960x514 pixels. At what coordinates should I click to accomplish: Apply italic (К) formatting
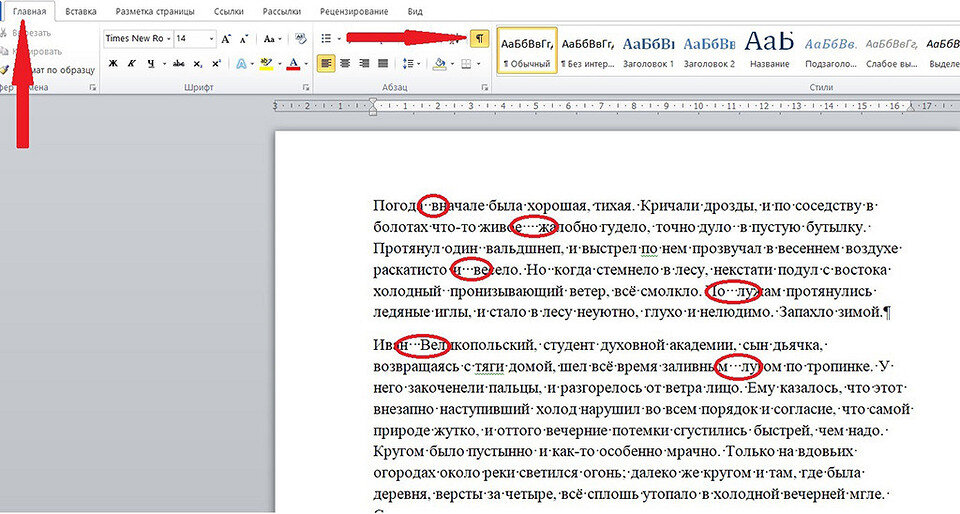tap(131, 64)
